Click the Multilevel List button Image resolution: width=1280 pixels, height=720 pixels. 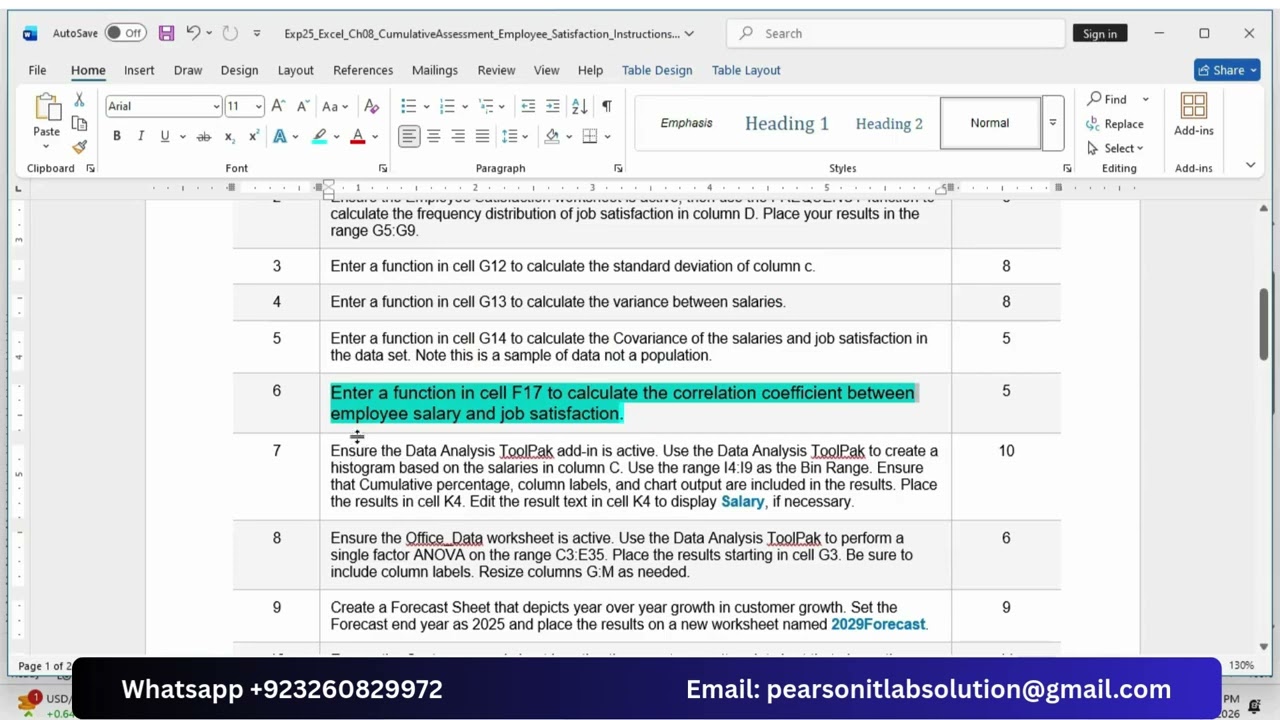coord(488,106)
